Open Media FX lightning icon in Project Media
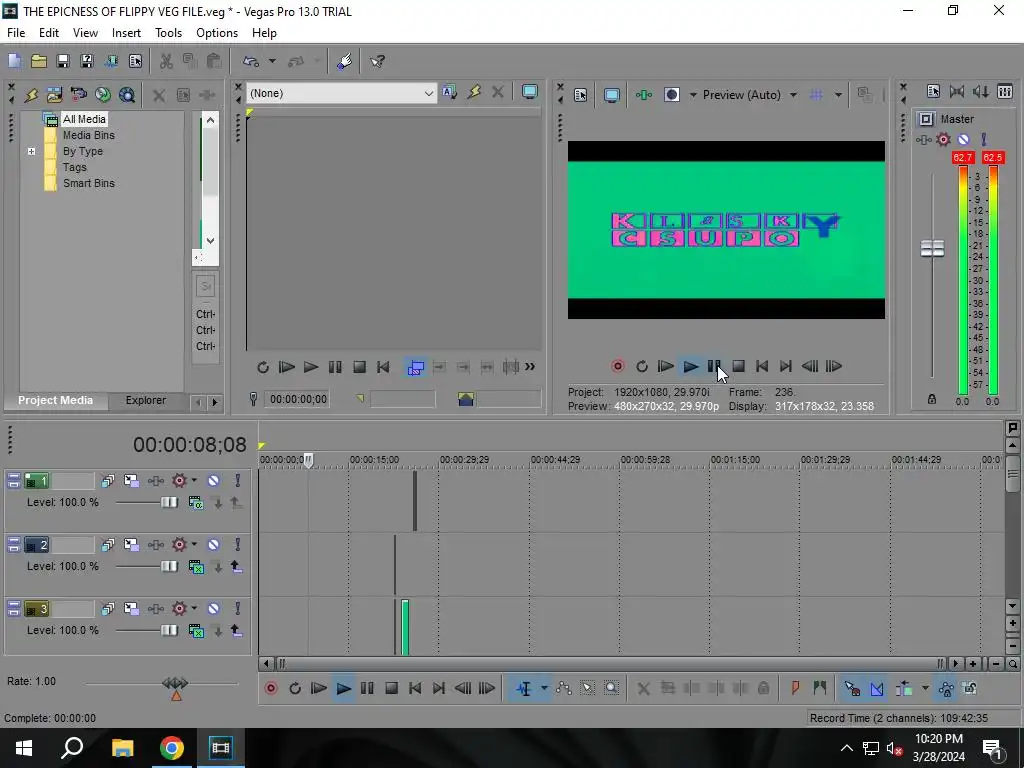The image size is (1024, 768). click(x=31, y=95)
